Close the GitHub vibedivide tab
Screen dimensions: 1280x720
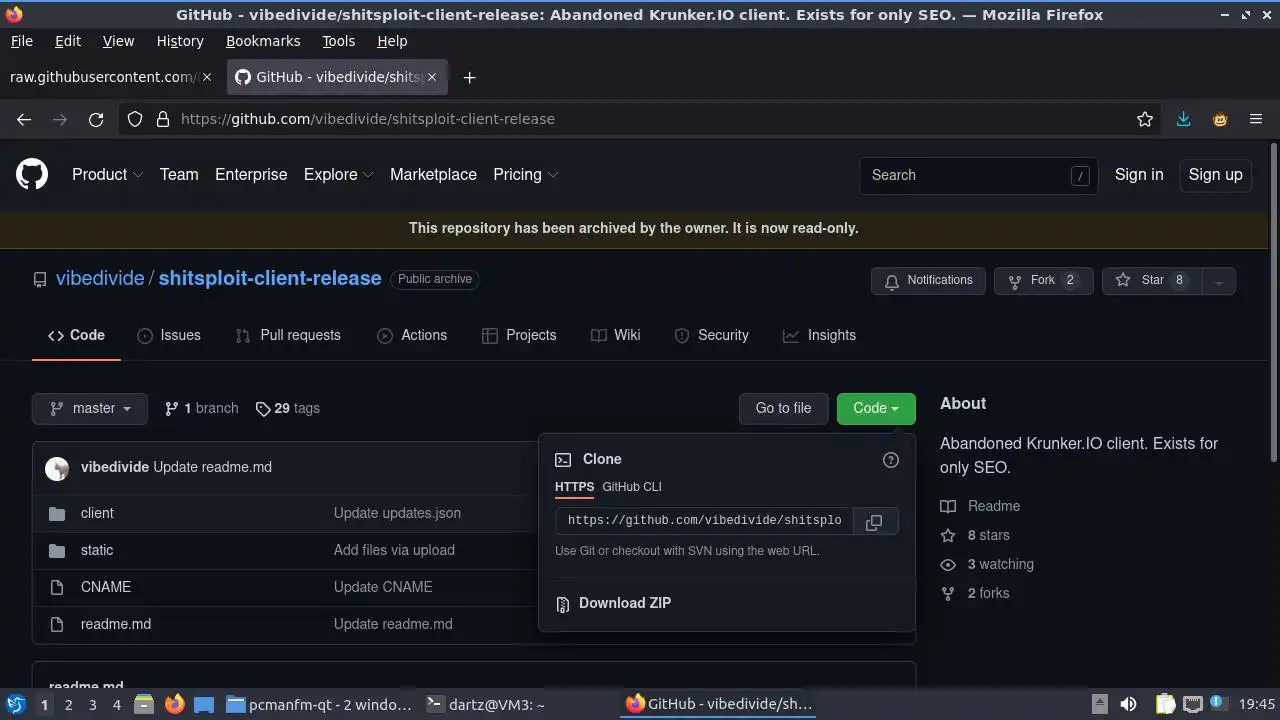pos(432,77)
